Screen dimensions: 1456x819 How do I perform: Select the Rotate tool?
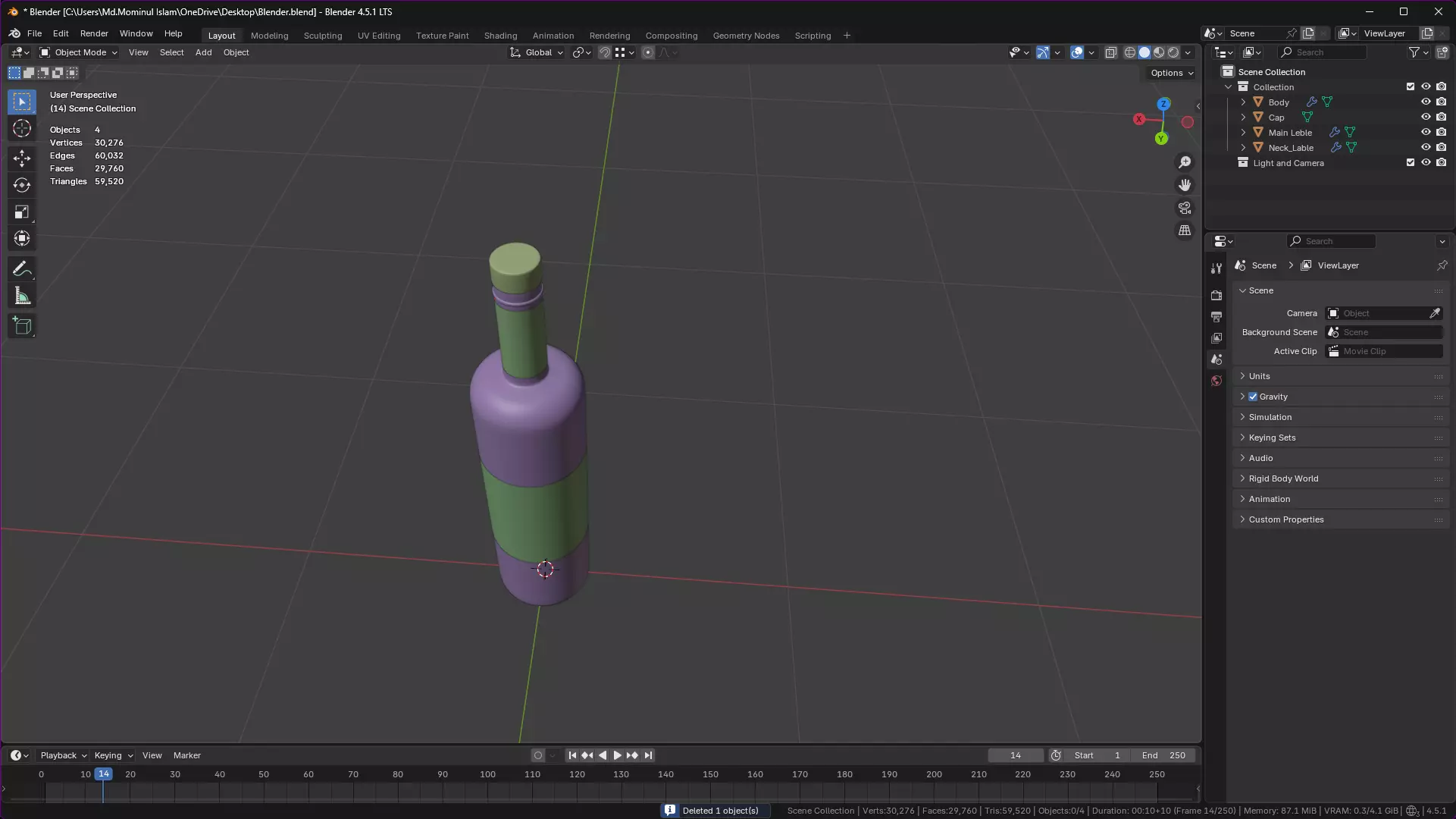pyautogui.click(x=22, y=185)
